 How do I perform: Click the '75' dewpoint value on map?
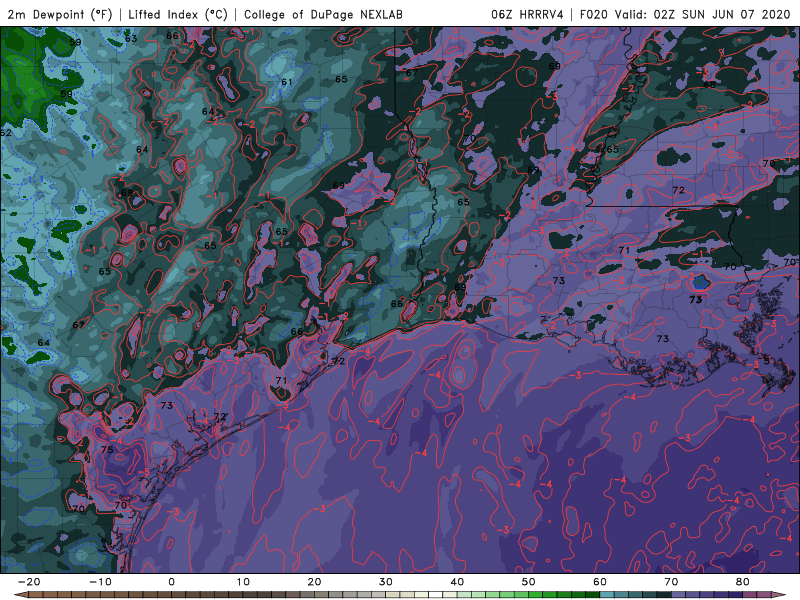pos(107,449)
